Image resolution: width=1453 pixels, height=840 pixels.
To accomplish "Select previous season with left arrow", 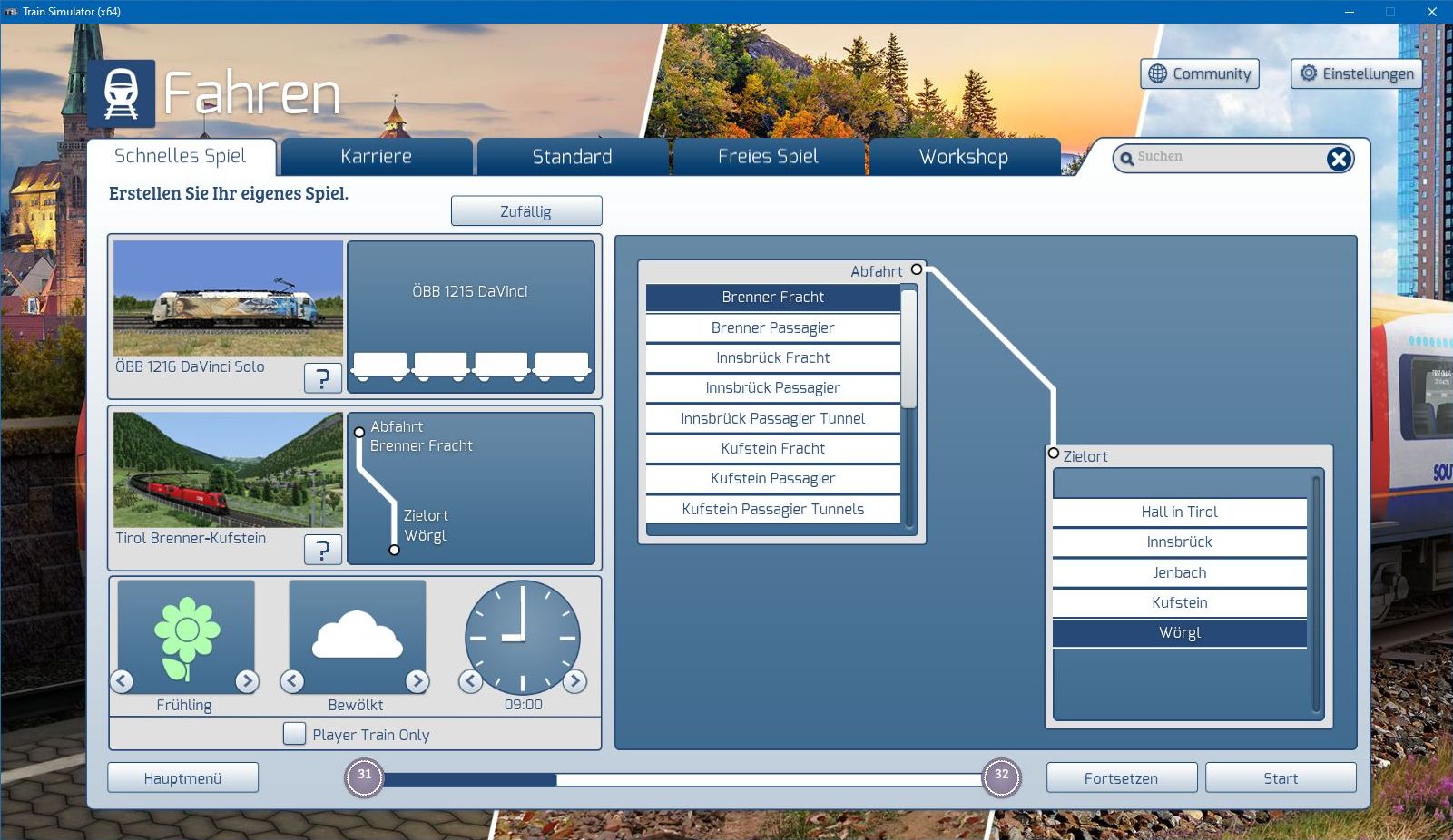I will pos(122,680).
